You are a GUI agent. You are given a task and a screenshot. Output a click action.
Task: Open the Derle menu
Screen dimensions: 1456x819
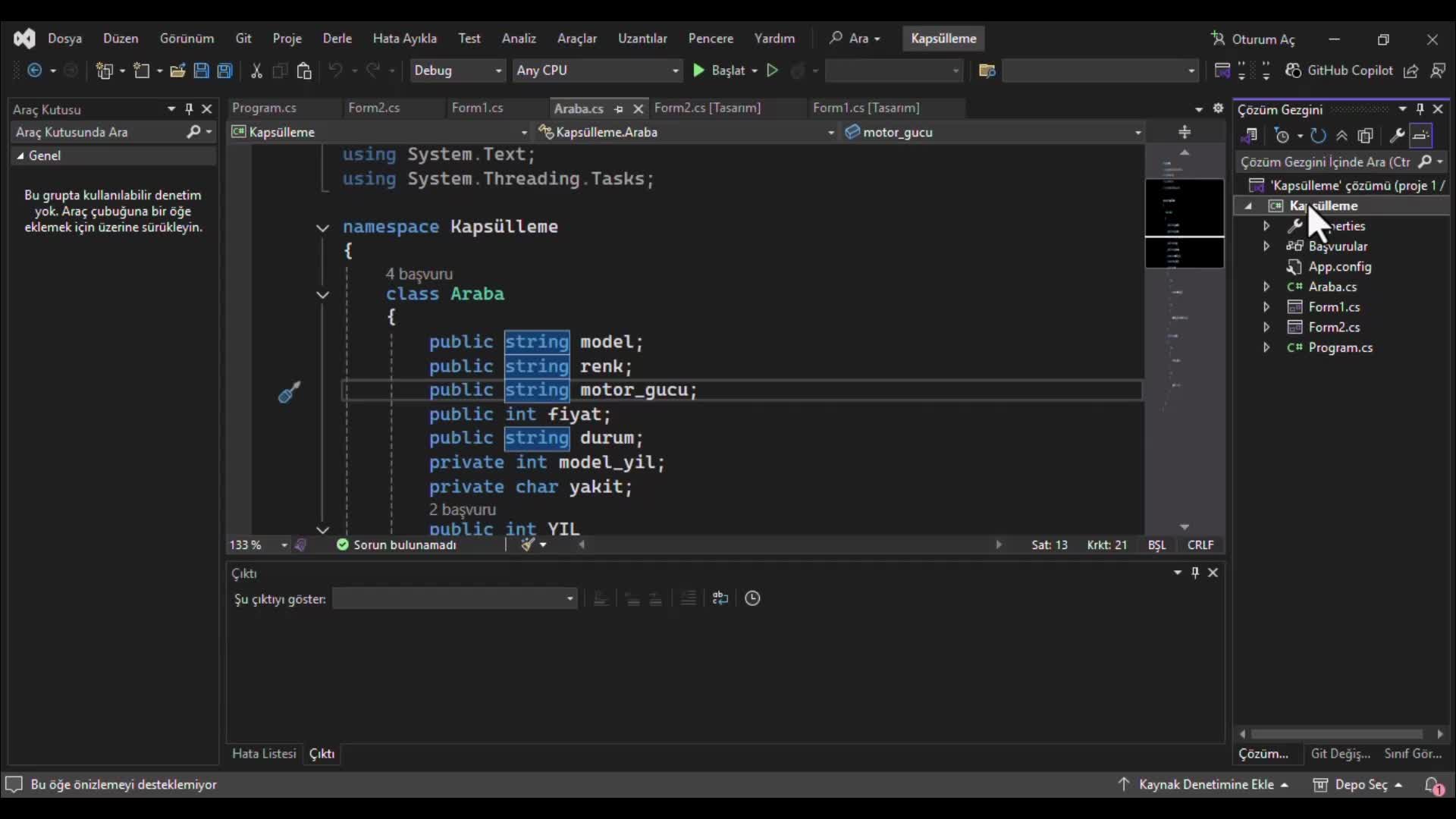click(x=337, y=39)
